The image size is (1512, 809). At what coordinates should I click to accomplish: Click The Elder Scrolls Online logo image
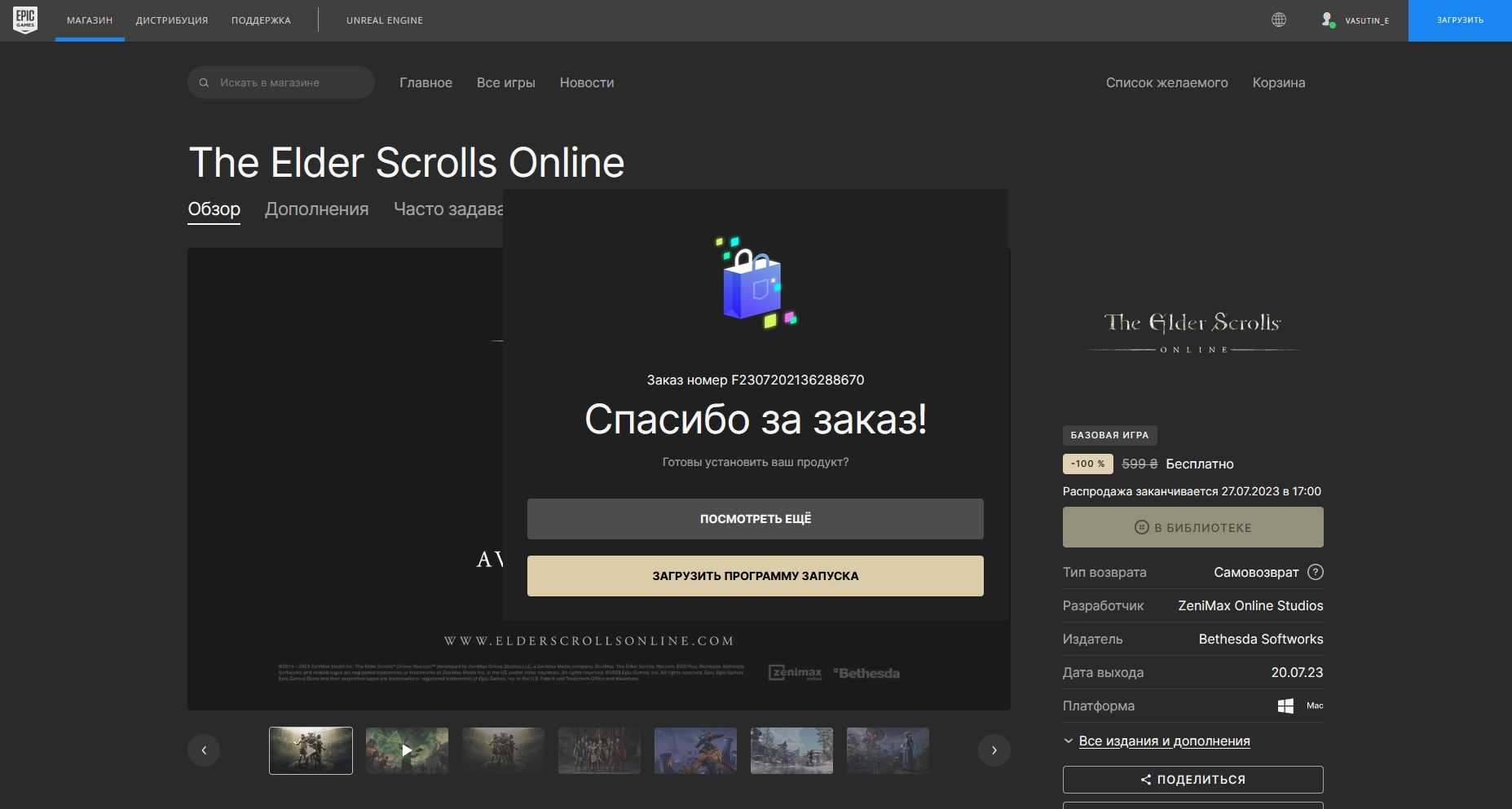[x=1192, y=332]
